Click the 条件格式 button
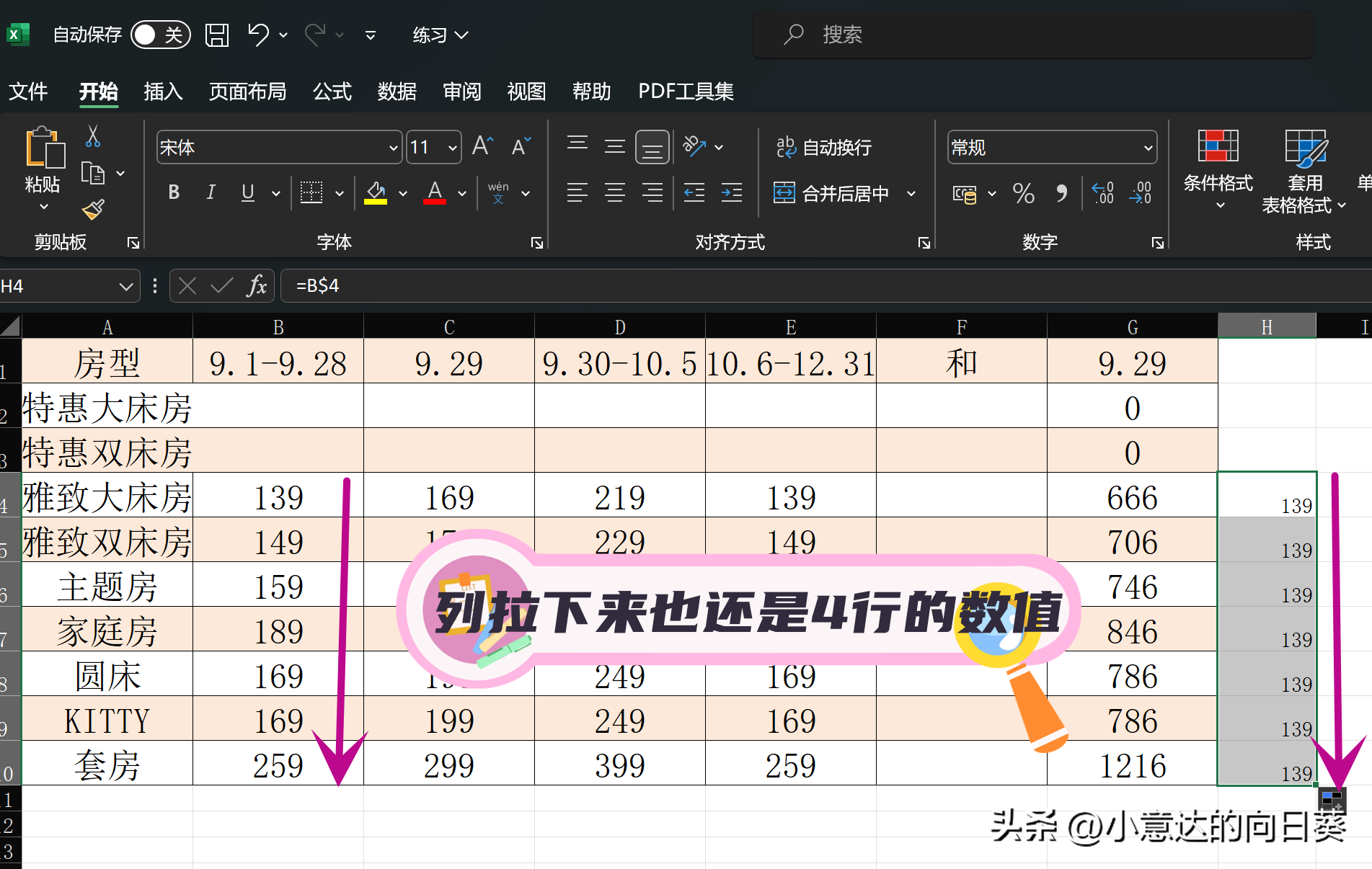Viewport: 1372px width, 869px height. (x=1218, y=170)
